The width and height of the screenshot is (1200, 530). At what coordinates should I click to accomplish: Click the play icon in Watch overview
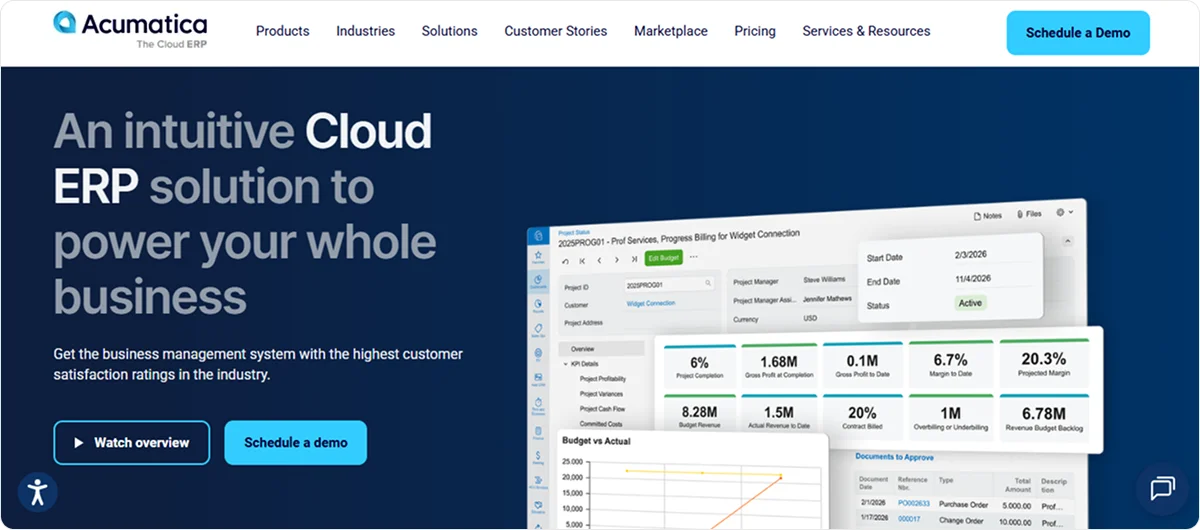click(78, 442)
